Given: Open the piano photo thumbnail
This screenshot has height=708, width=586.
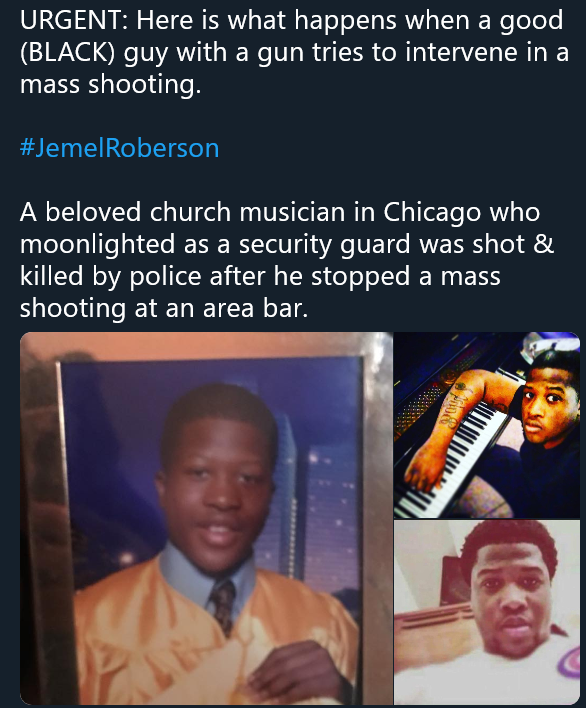Looking at the screenshot, I should (487, 425).
